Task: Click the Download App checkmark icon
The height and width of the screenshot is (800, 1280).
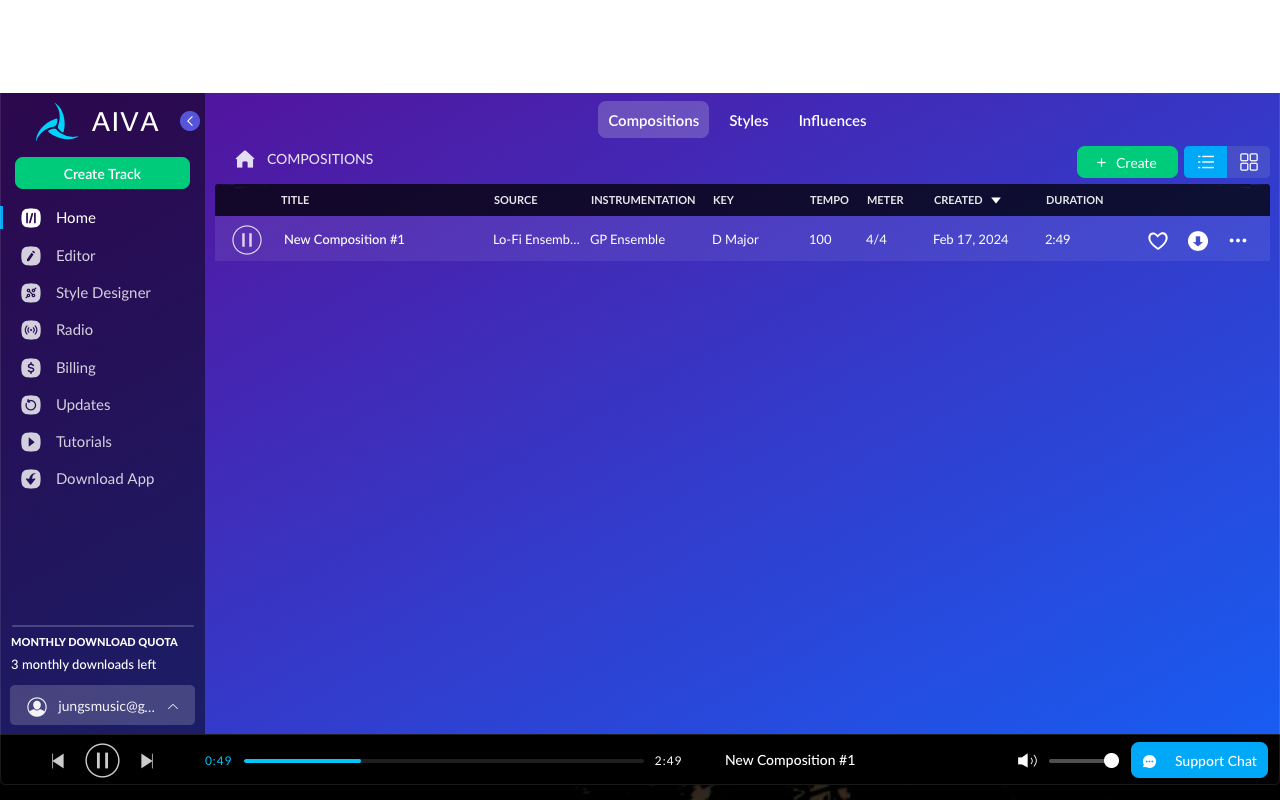Action: pyautogui.click(x=31, y=478)
